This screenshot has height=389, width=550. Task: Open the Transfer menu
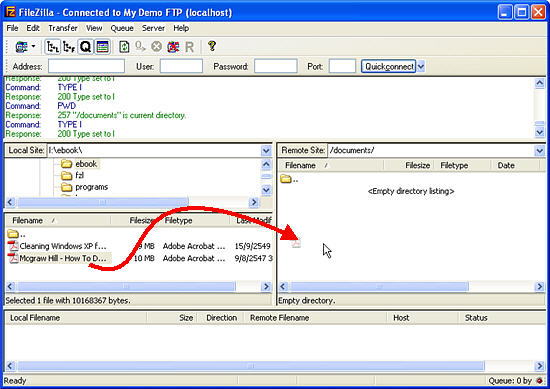(63, 28)
